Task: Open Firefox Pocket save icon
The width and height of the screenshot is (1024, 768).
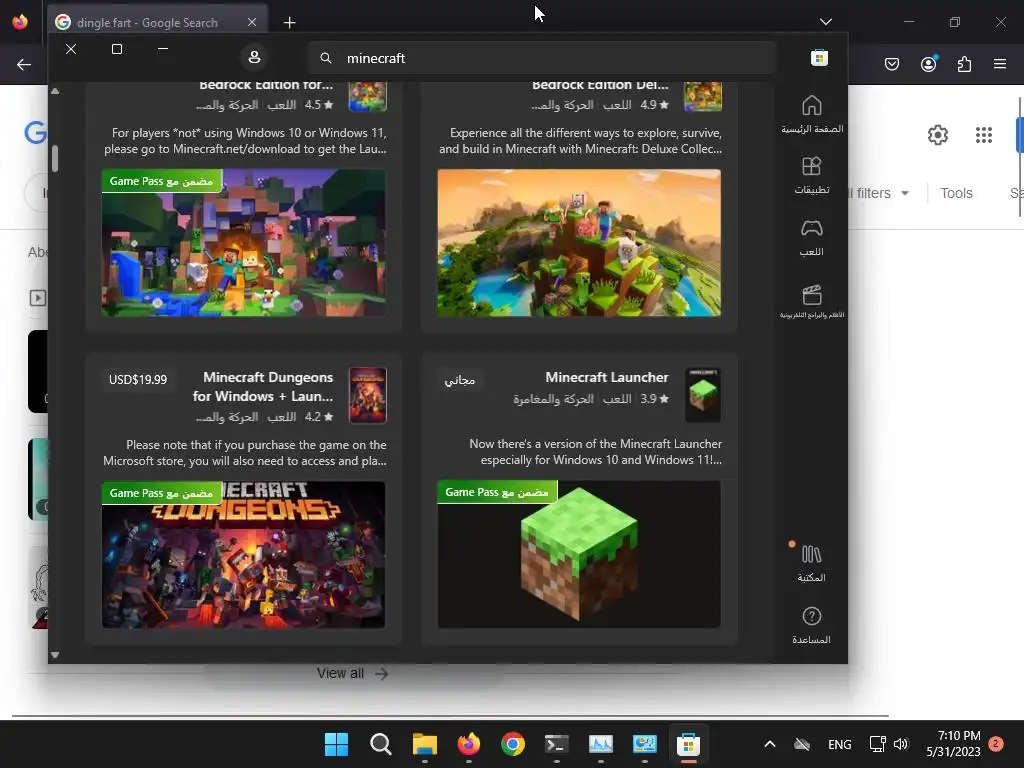Action: (x=891, y=64)
